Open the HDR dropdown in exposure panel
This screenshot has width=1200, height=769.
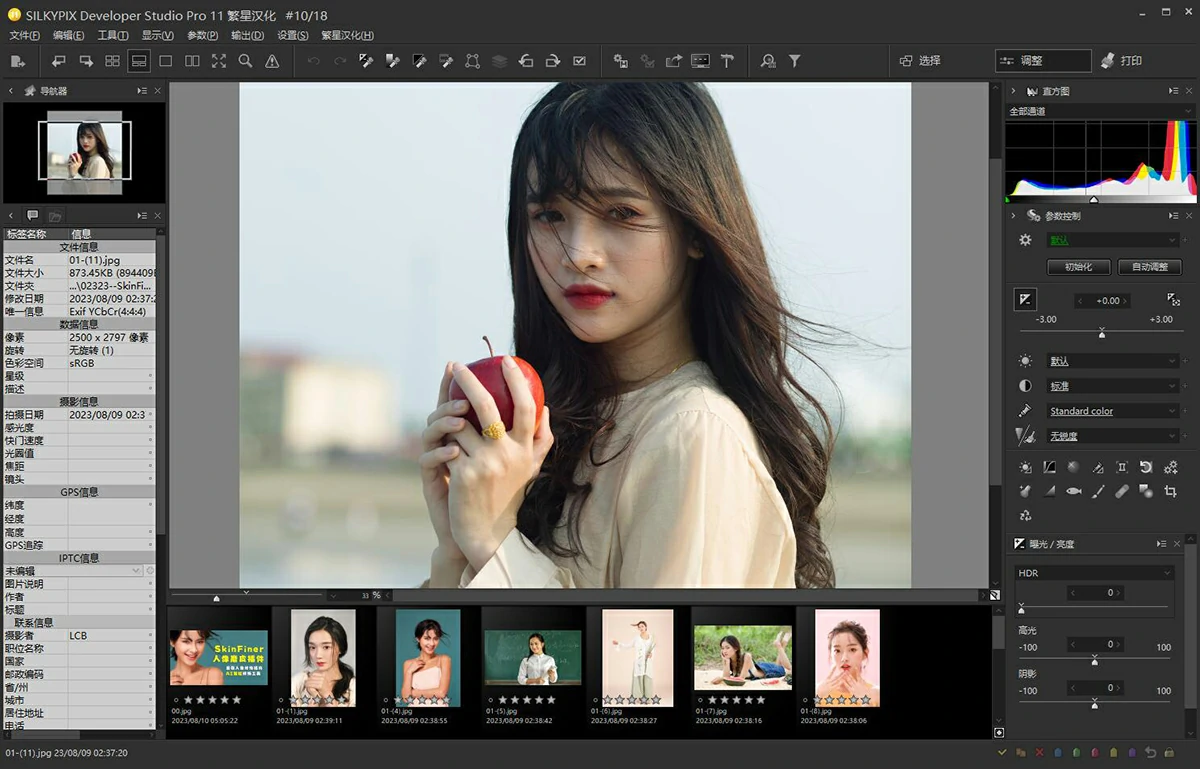pyautogui.click(x=1094, y=573)
